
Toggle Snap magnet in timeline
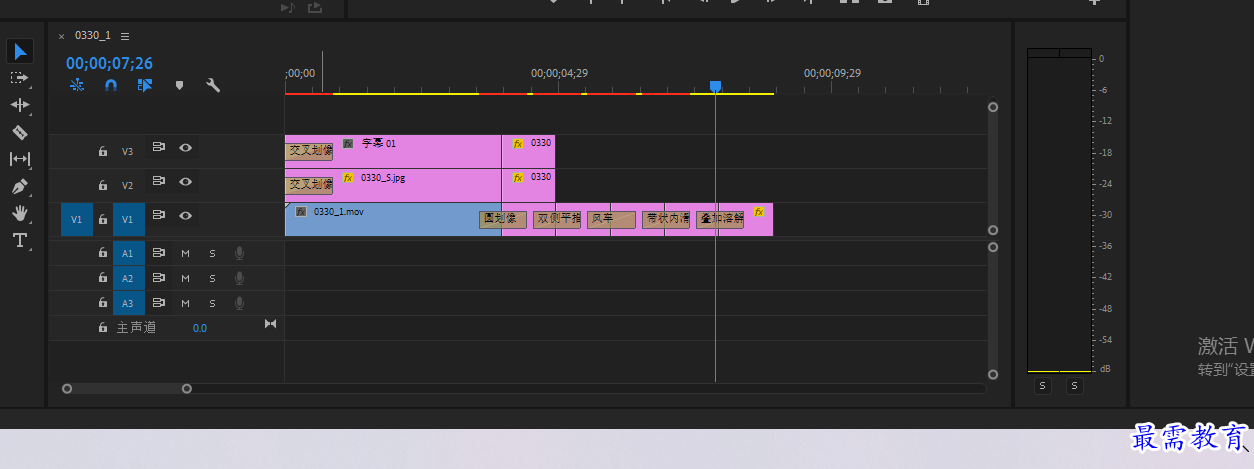[111, 86]
